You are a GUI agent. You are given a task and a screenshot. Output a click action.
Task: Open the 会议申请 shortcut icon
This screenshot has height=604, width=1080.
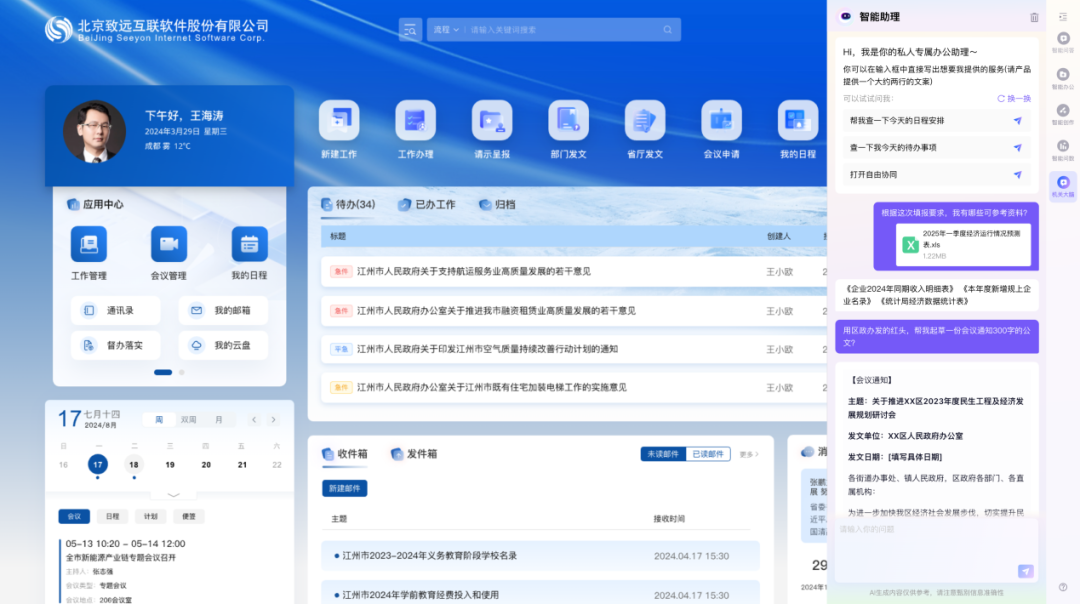tap(721, 121)
